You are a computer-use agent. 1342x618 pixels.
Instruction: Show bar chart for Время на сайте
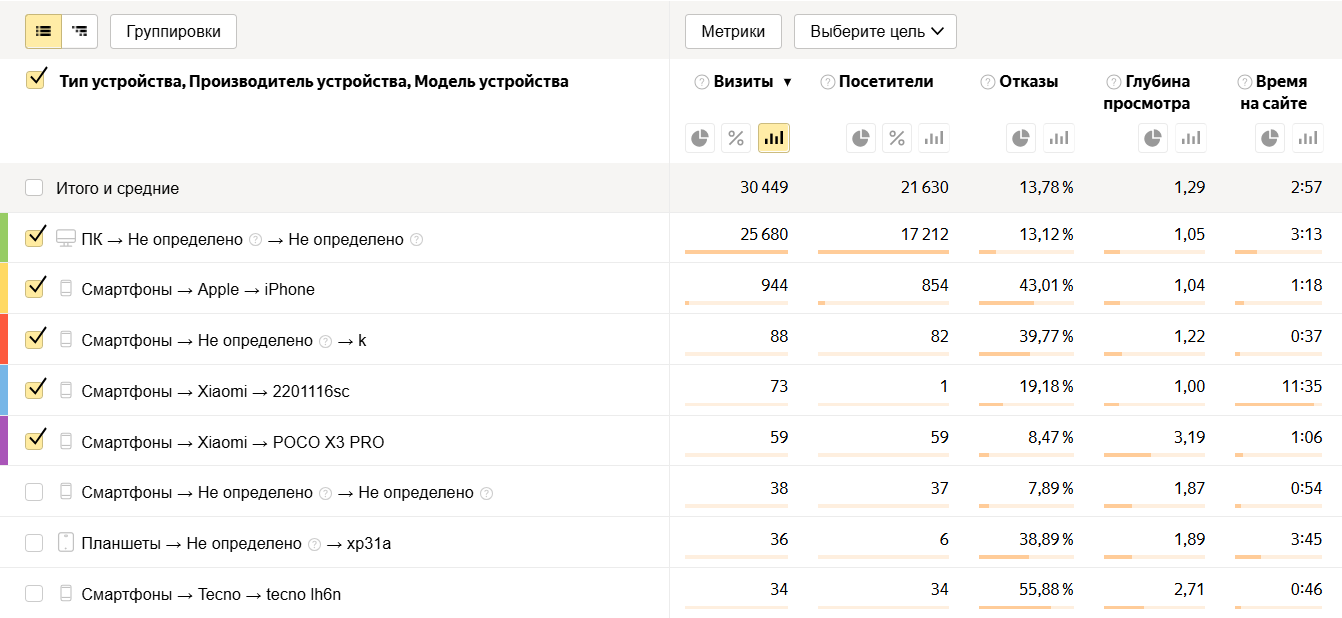tap(1307, 138)
